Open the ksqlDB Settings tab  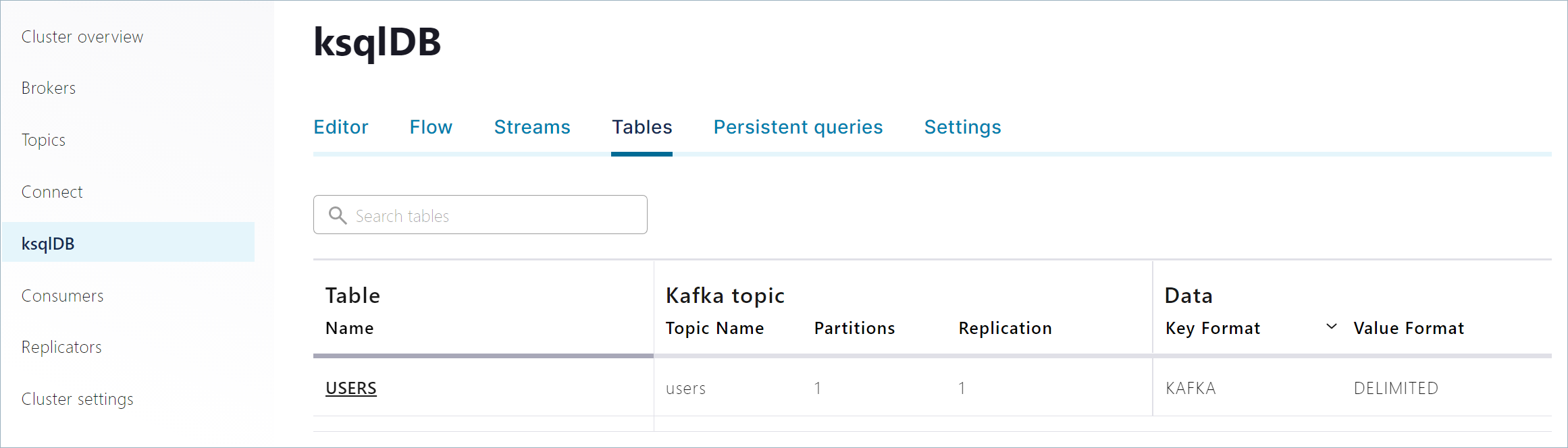[962, 127]
